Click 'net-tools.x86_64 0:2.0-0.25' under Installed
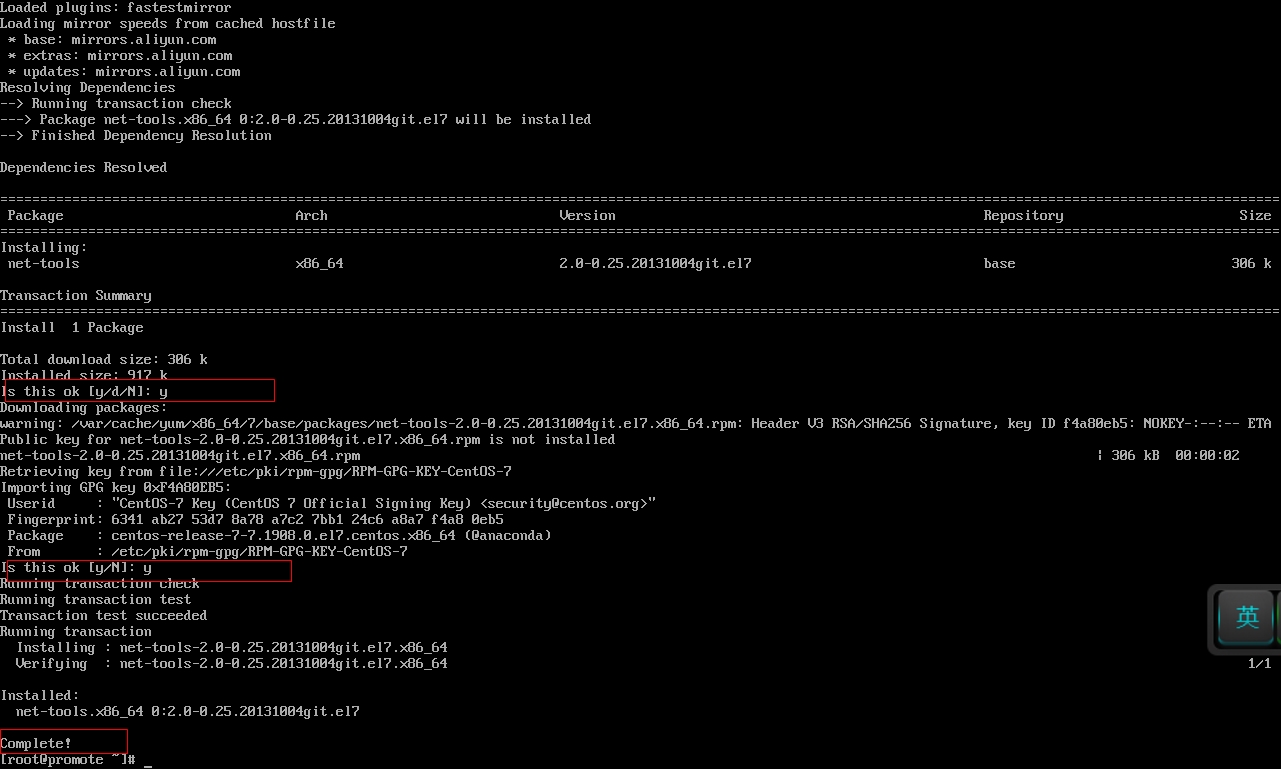The width and height of the screenshot is (1281, 769). (188, 711)
